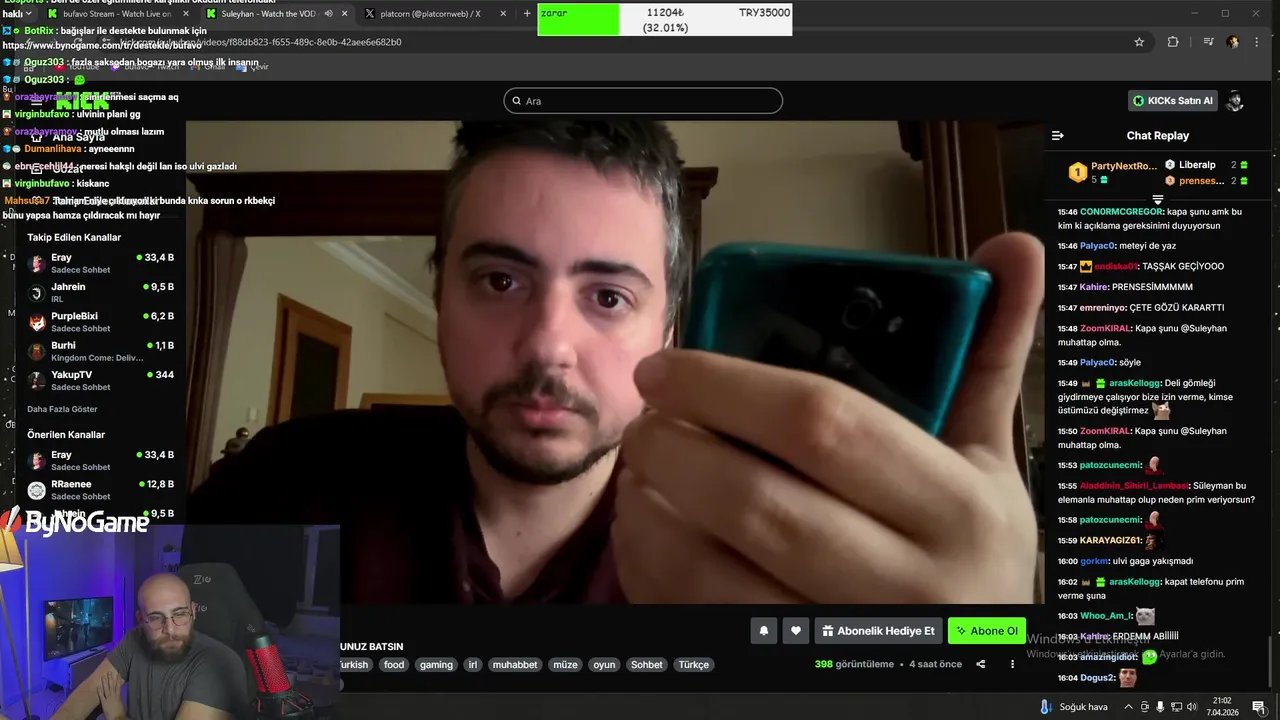This screenshot has width=1280, height=720.
Task: Click username KARAYAGIZ61 in chat replay
Action: point(1110,541)
